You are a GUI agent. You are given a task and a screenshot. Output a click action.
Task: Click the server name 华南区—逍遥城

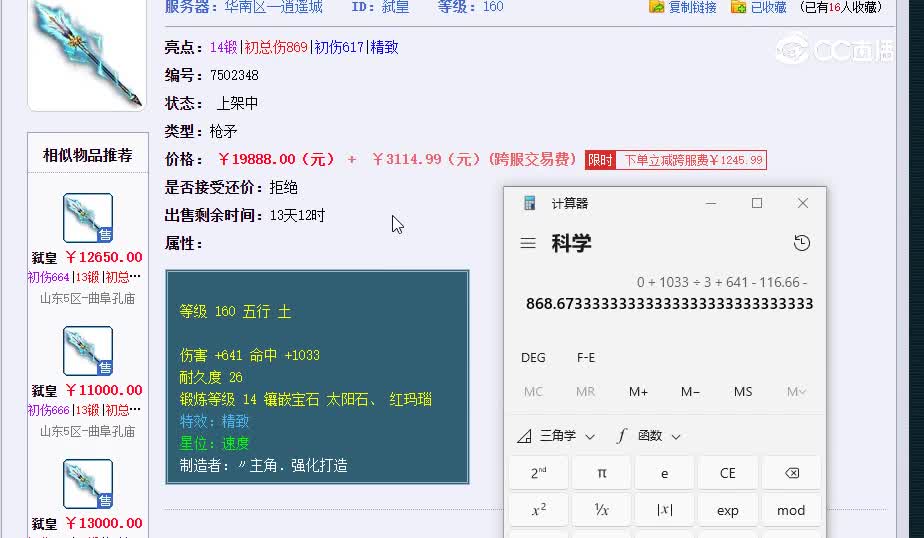click(273, 7)
